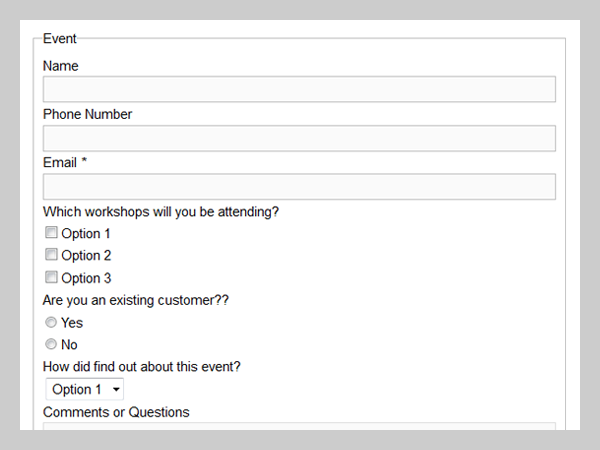Image resolution: width=600 pixels, height=450 pixels.
Task: Click the Name text input field
Action: [299, 89]
